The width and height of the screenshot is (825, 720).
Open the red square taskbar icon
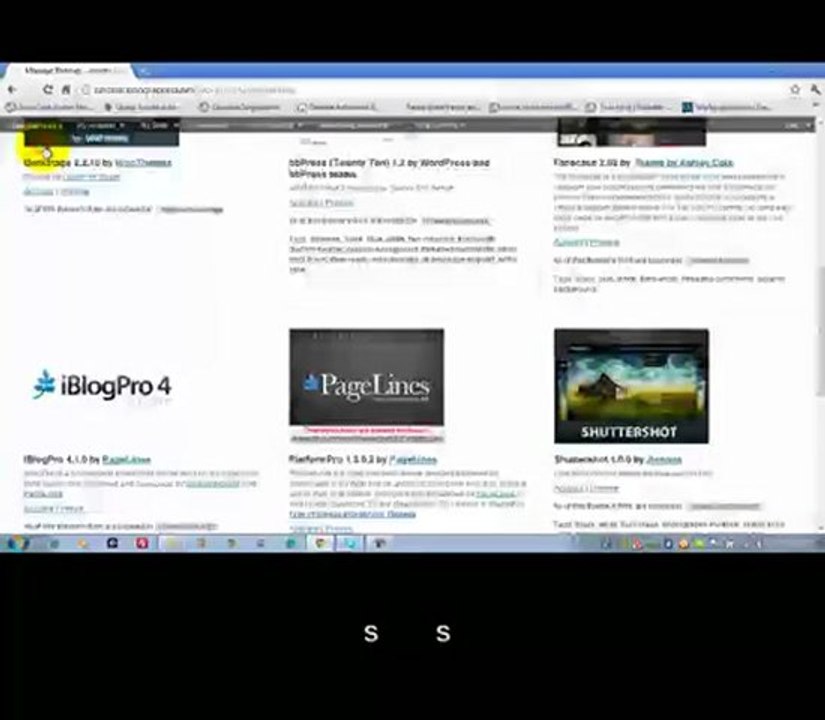[142, 543]
